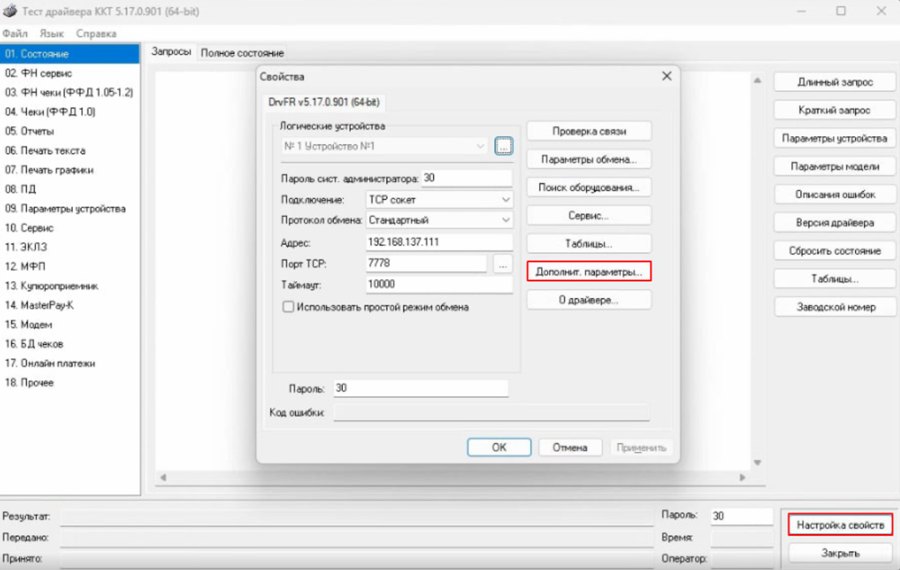Click the Таймаут field 10000
The width and height of the screenshot is (900, 570).
(439, 284)
